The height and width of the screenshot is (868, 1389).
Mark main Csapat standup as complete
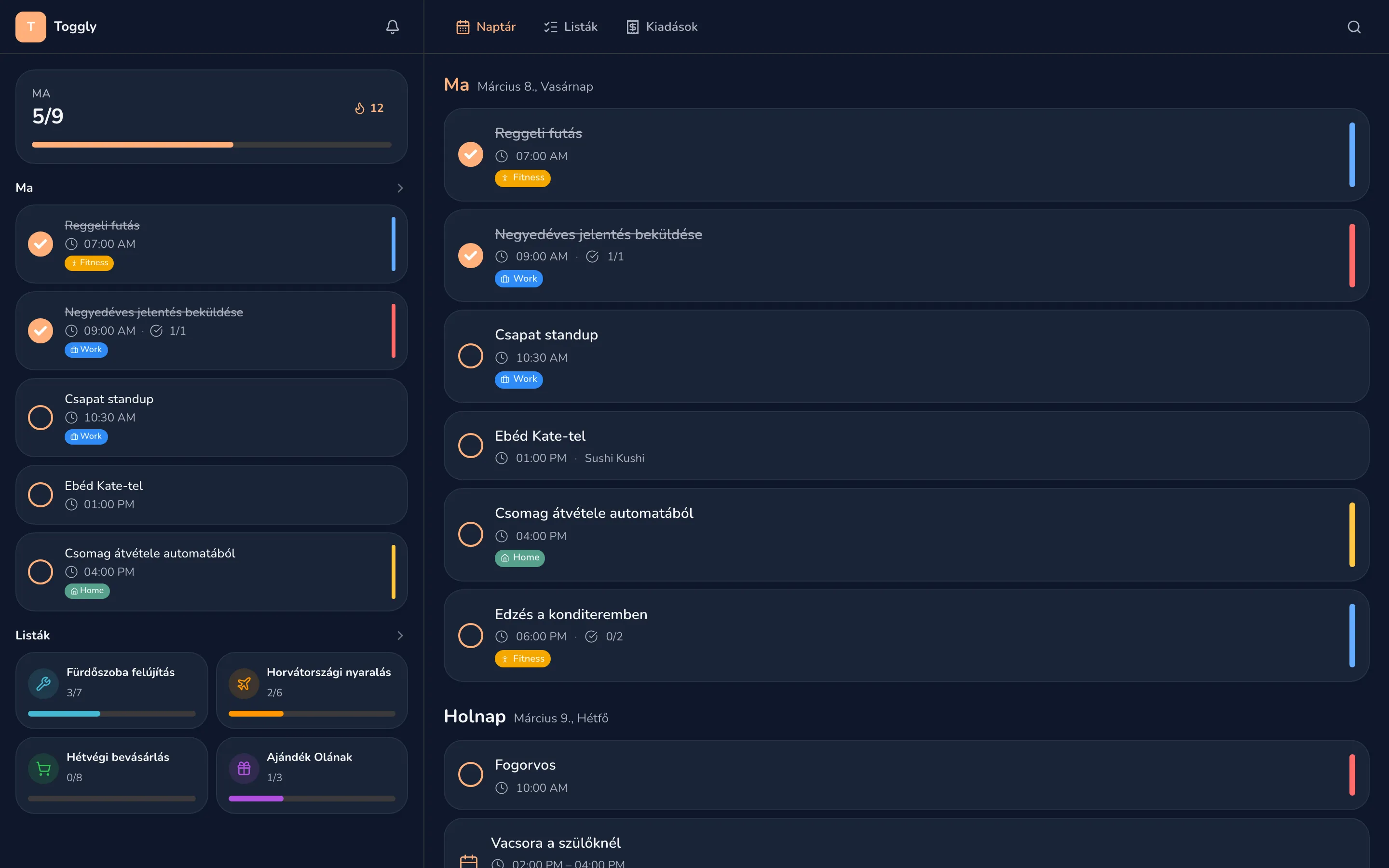[471, 356]
